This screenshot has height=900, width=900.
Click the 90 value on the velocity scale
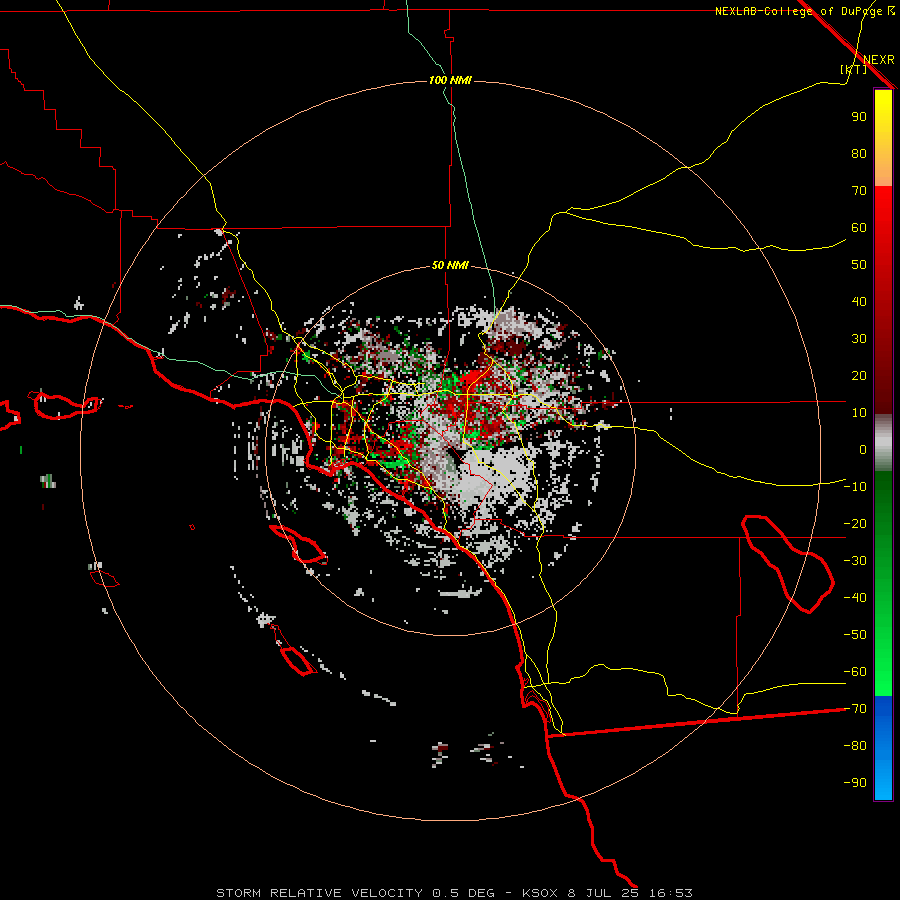(859, 117)
